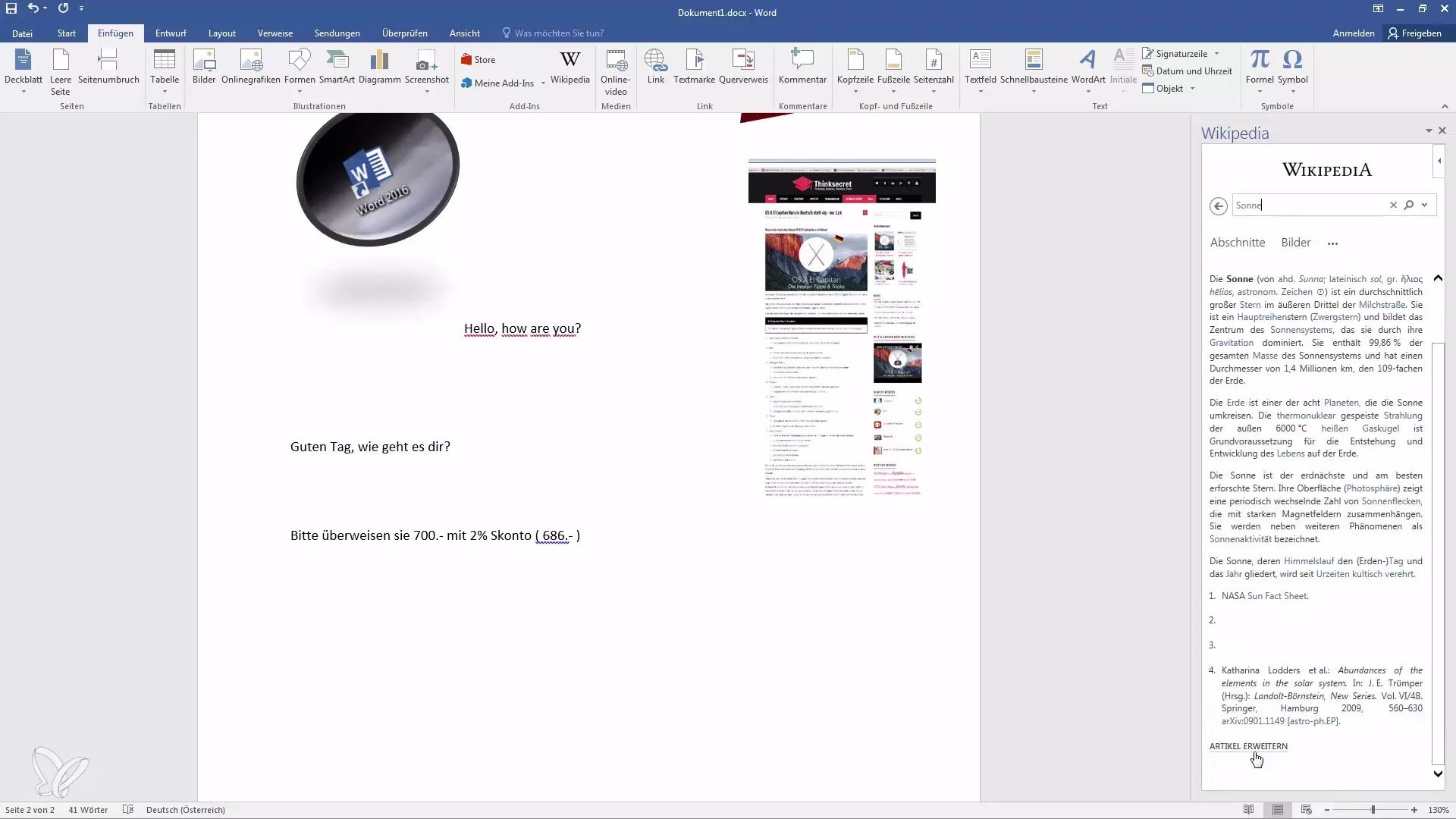
Task: Take a Screenshot clipping
Action: 427,71
